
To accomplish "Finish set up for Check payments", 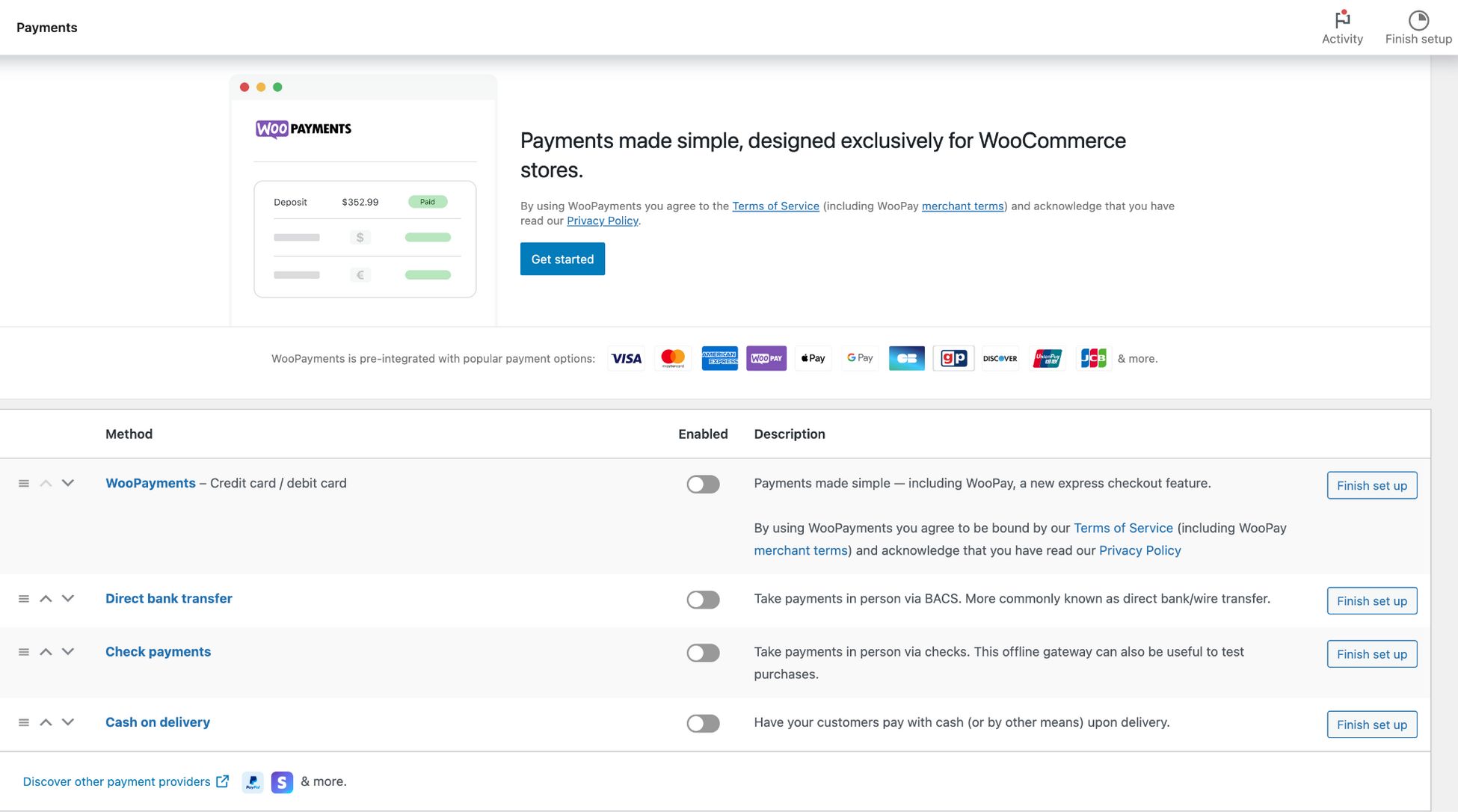I will click(1371, 653).
